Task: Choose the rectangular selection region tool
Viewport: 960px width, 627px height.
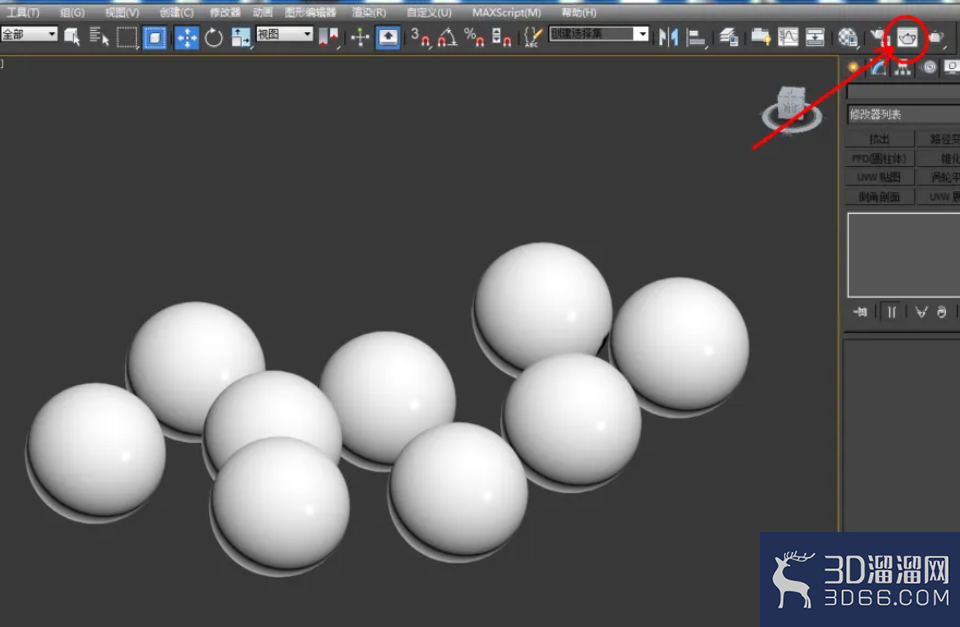Action: coord(127,37)
